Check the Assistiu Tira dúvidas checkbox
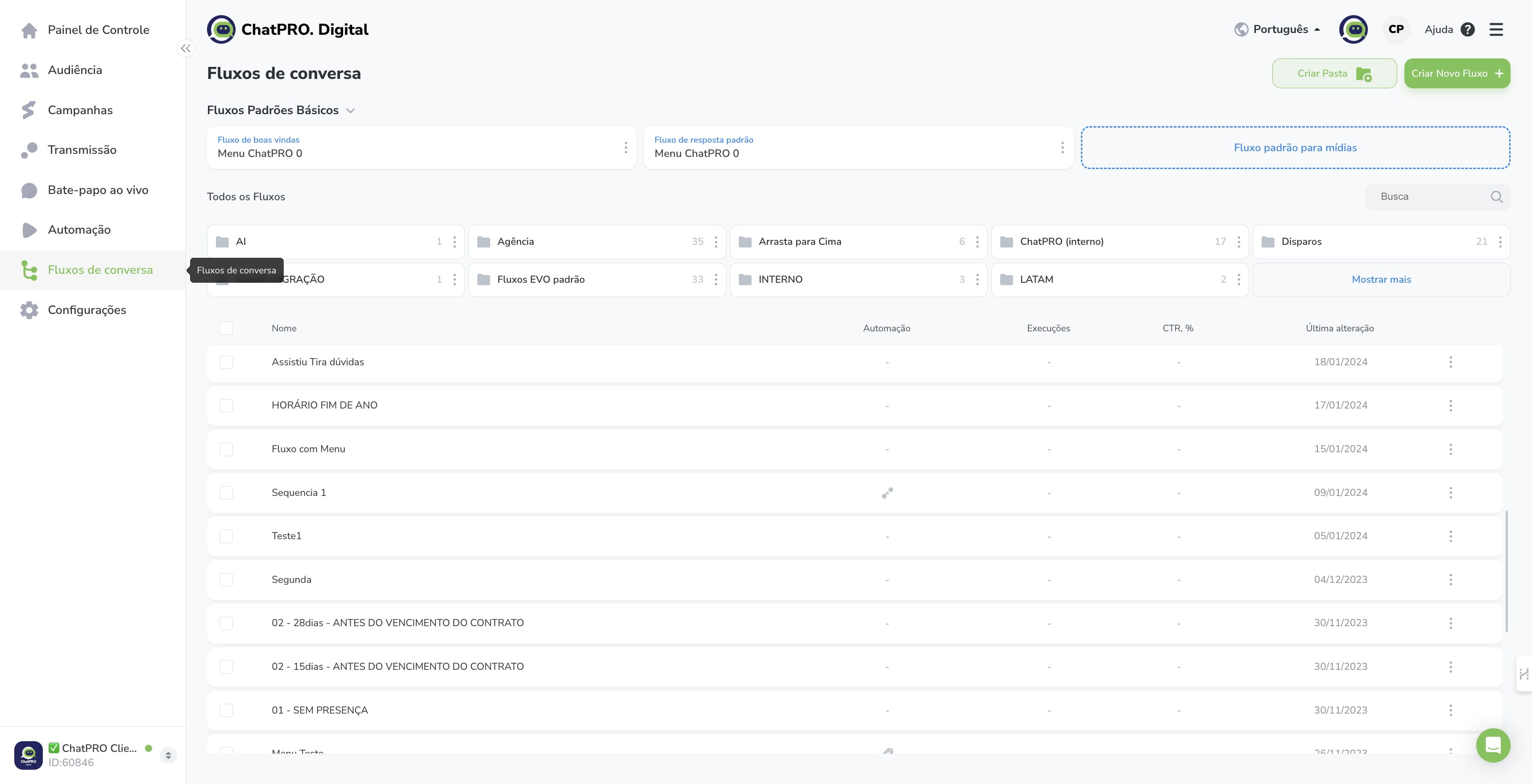1532x784 pixels. (x=226, y=362)
